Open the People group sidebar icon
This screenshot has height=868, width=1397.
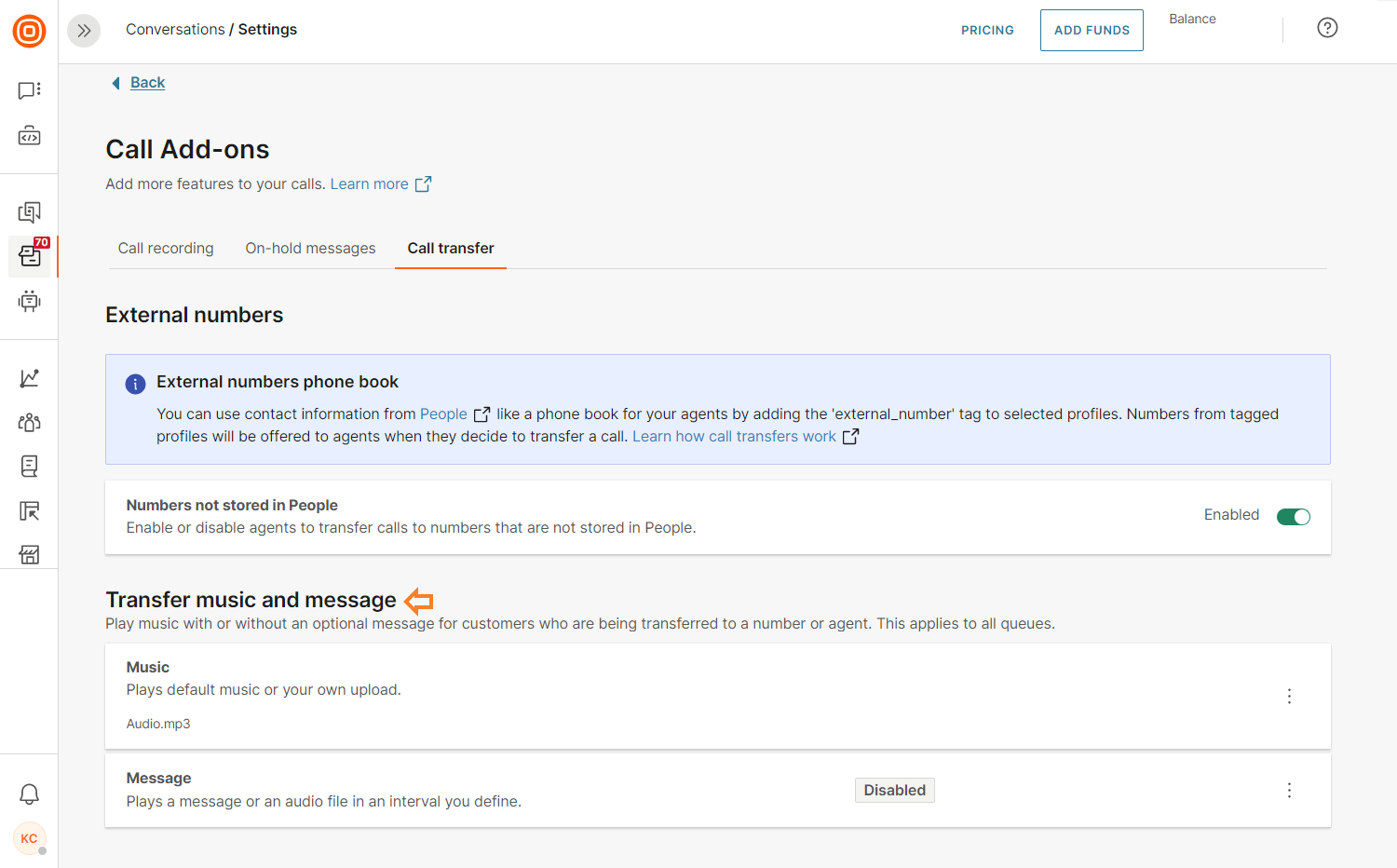click(x=29, y=422)
